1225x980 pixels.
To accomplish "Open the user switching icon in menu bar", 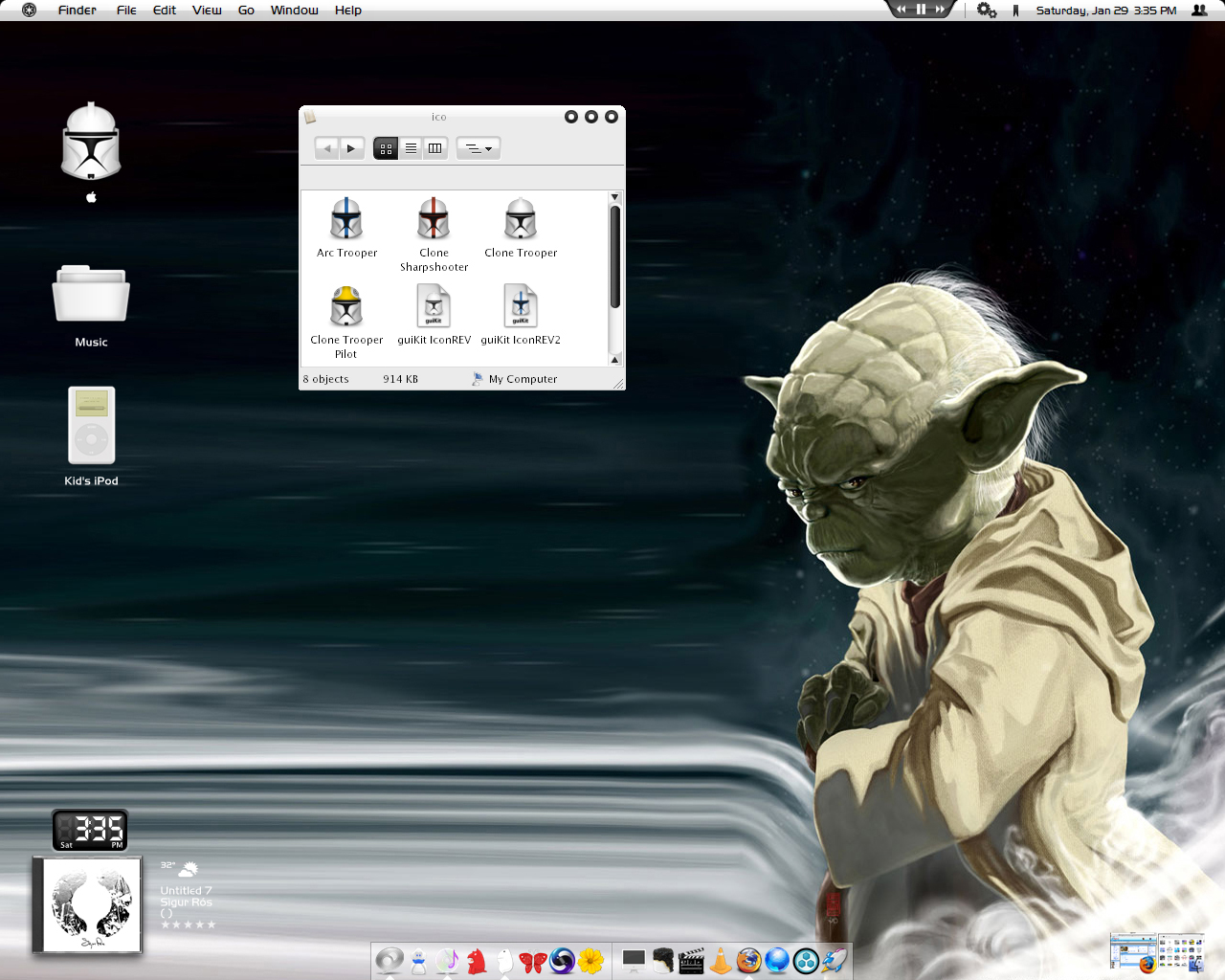I will (x=1199, y=11).
